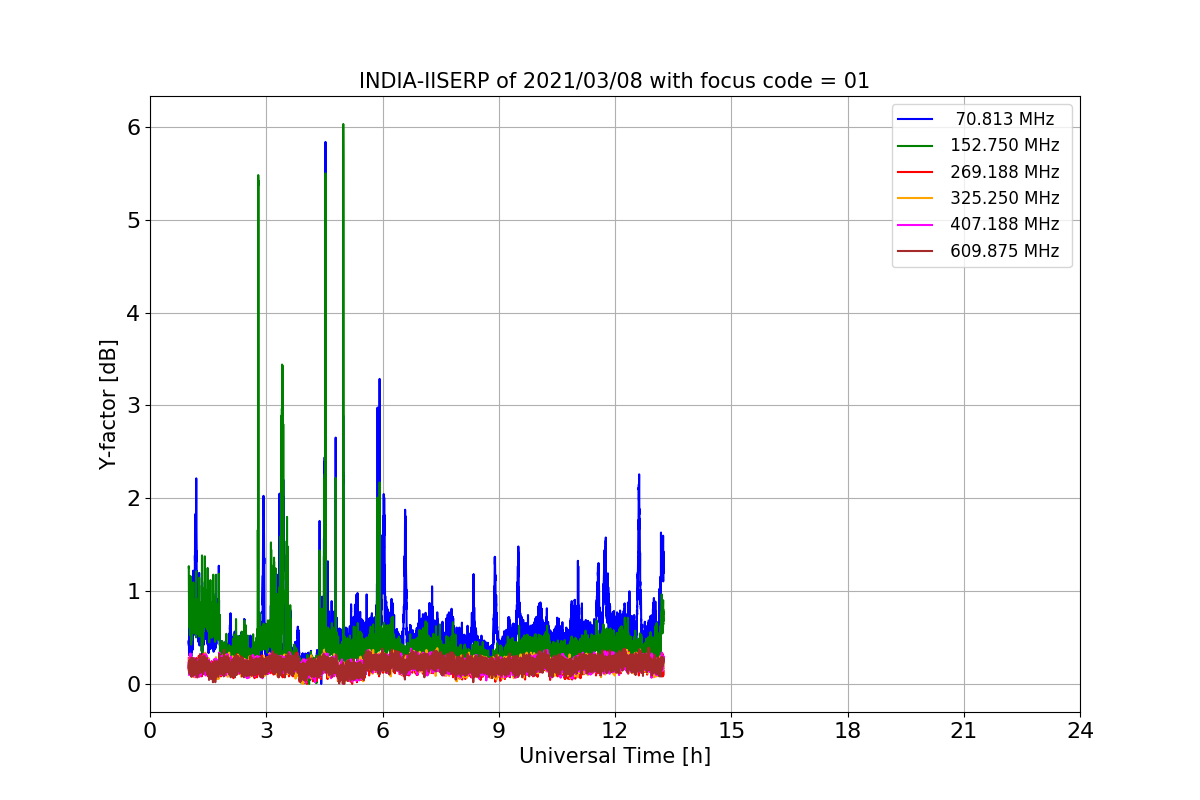Select the 325.250 MHz legend label
The image size is (1200, 800).
[x=1005, y=198]
